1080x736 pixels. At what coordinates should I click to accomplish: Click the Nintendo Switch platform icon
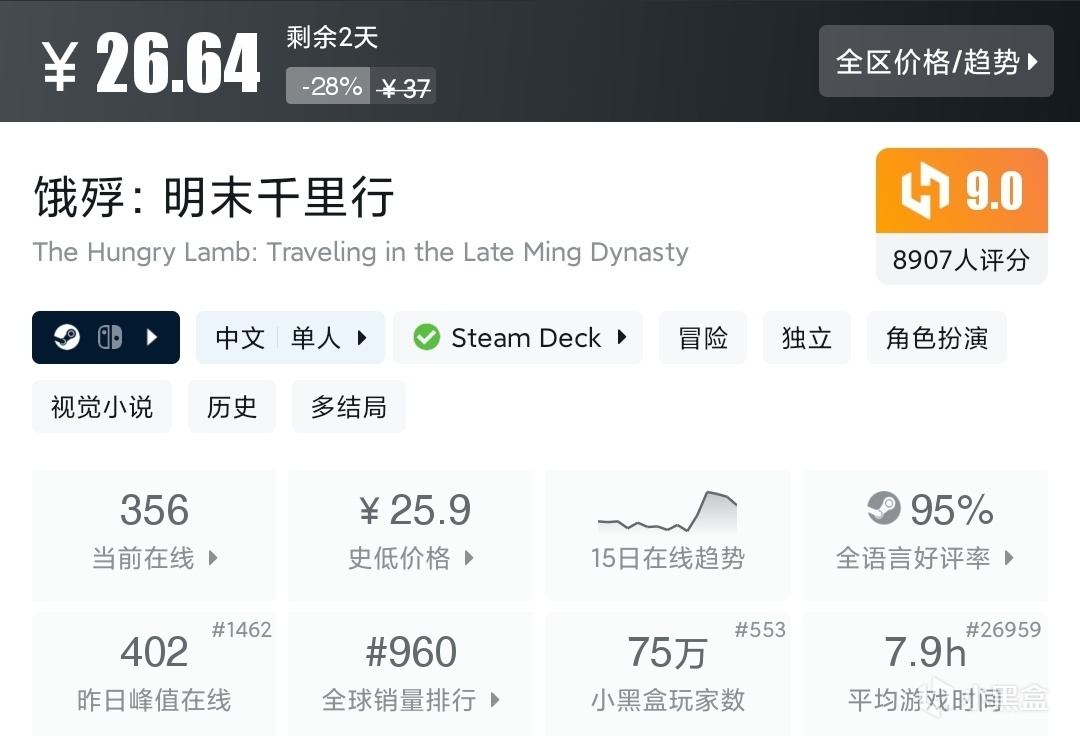[x=110, y=338]
